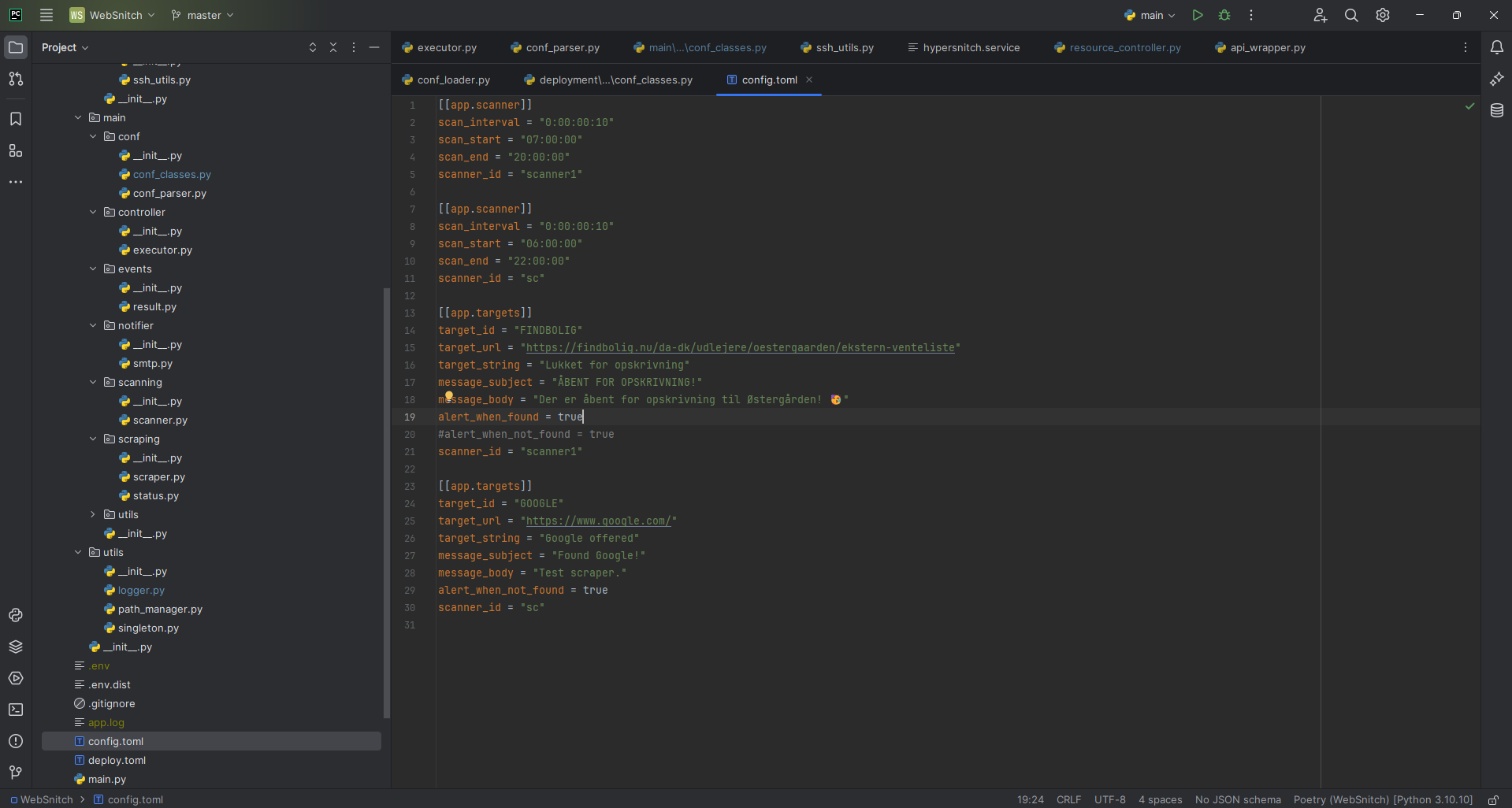Collapse the events folder

[93, 269]
